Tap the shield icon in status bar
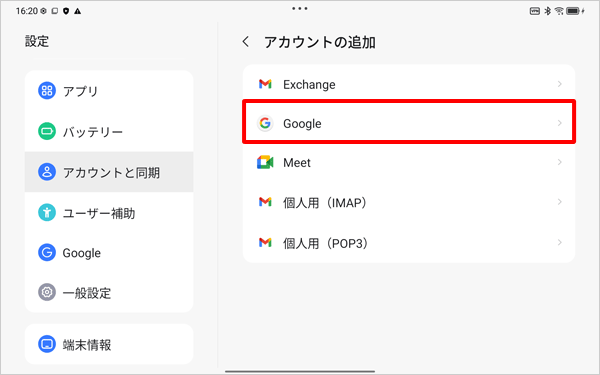The height and width of the screenshot is (375, 600). 66,11
